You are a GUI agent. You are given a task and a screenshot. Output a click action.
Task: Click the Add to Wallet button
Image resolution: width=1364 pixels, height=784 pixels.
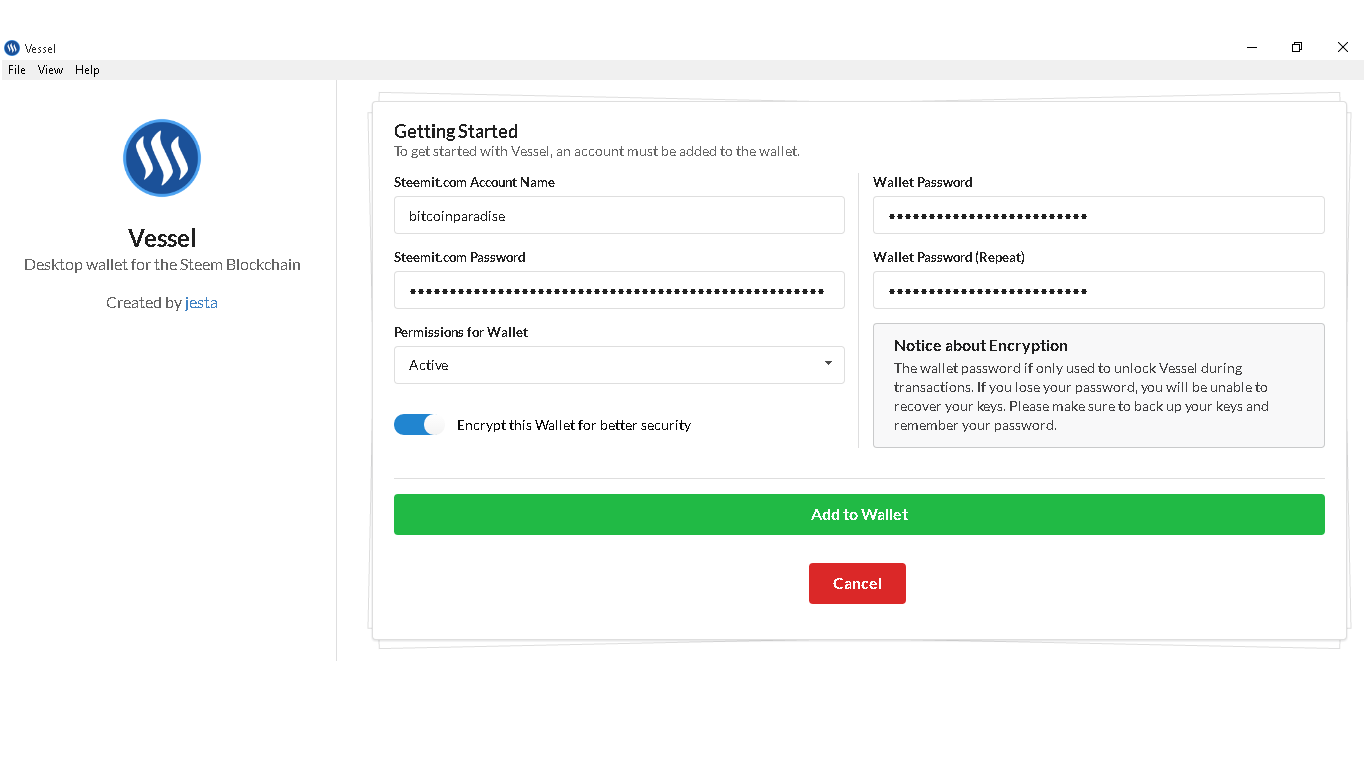(x=859, y=514)
